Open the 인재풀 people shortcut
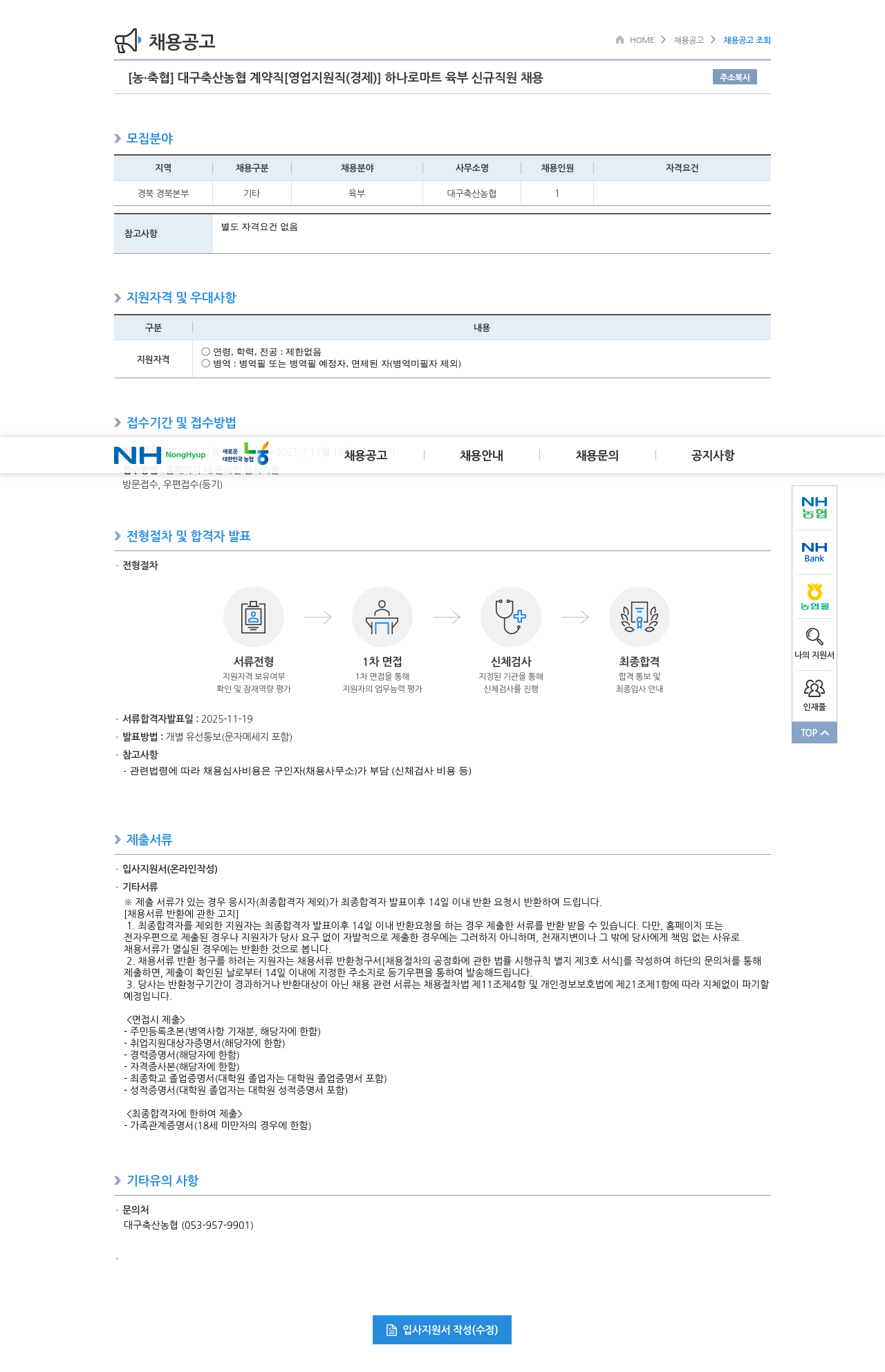This screenshot has height=1372, width=885. [x=814, y=695]
